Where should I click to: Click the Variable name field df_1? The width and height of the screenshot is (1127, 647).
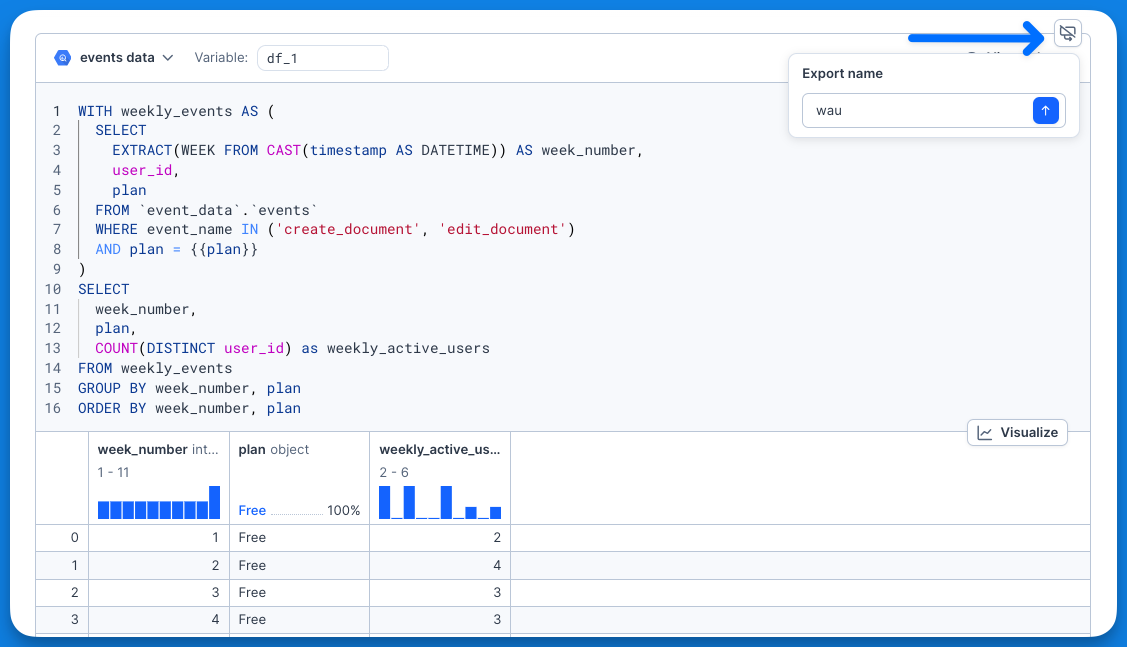point(322,58)
